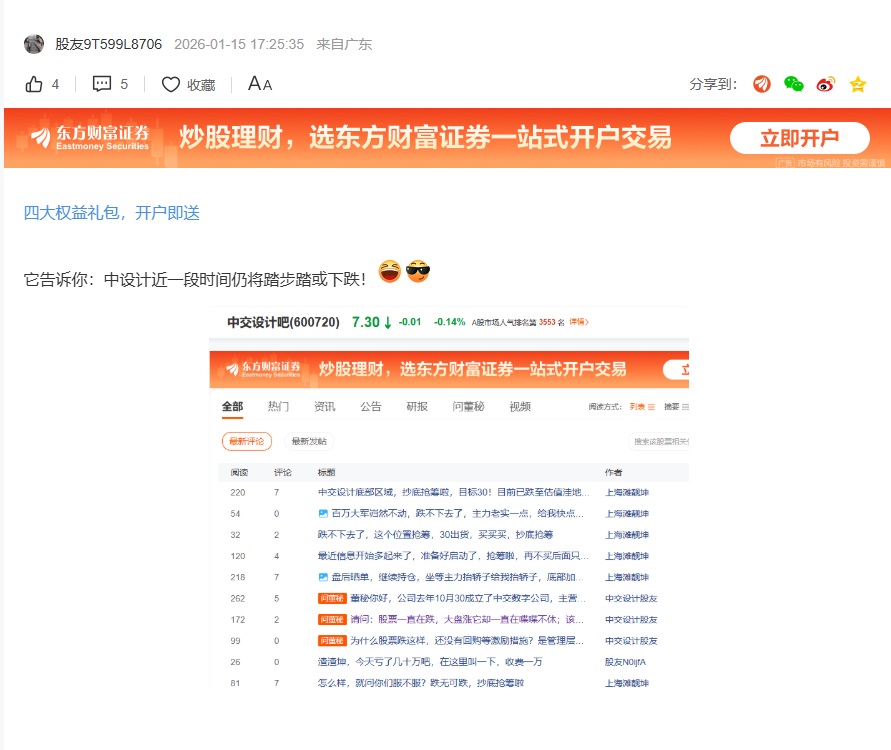Viewport: 891px width, 750px height.
Task: Click the post text 它告诉你：中设计近一段时间仍将踏步踏或下跌
Action: [194, 280]
